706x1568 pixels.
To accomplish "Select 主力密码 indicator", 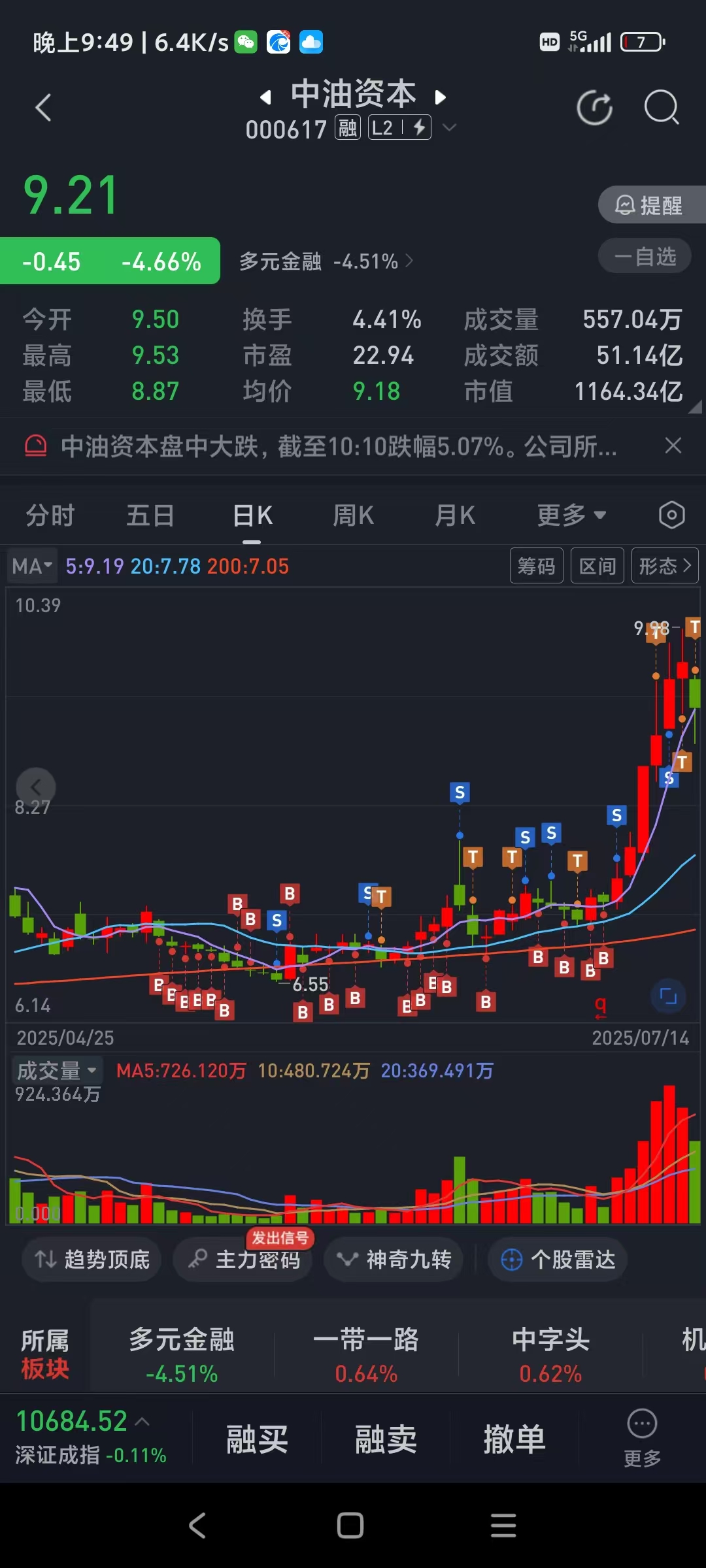I will (x=243, y=1259).
